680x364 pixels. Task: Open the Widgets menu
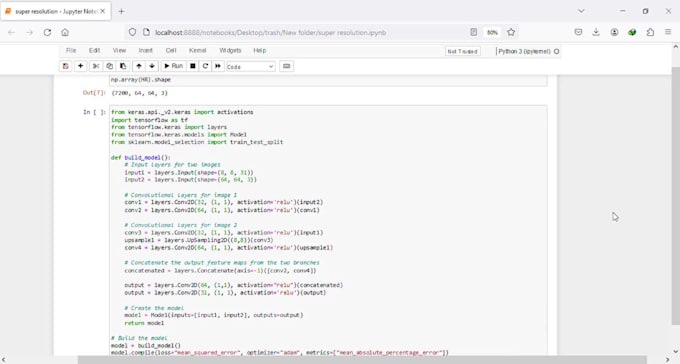point(230,50)
